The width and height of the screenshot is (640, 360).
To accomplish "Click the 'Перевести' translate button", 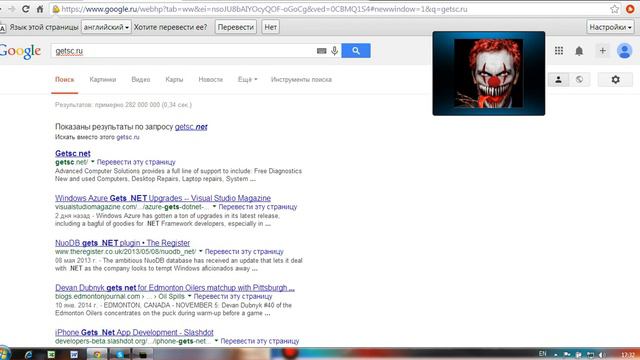I will [x=236, y=27].
